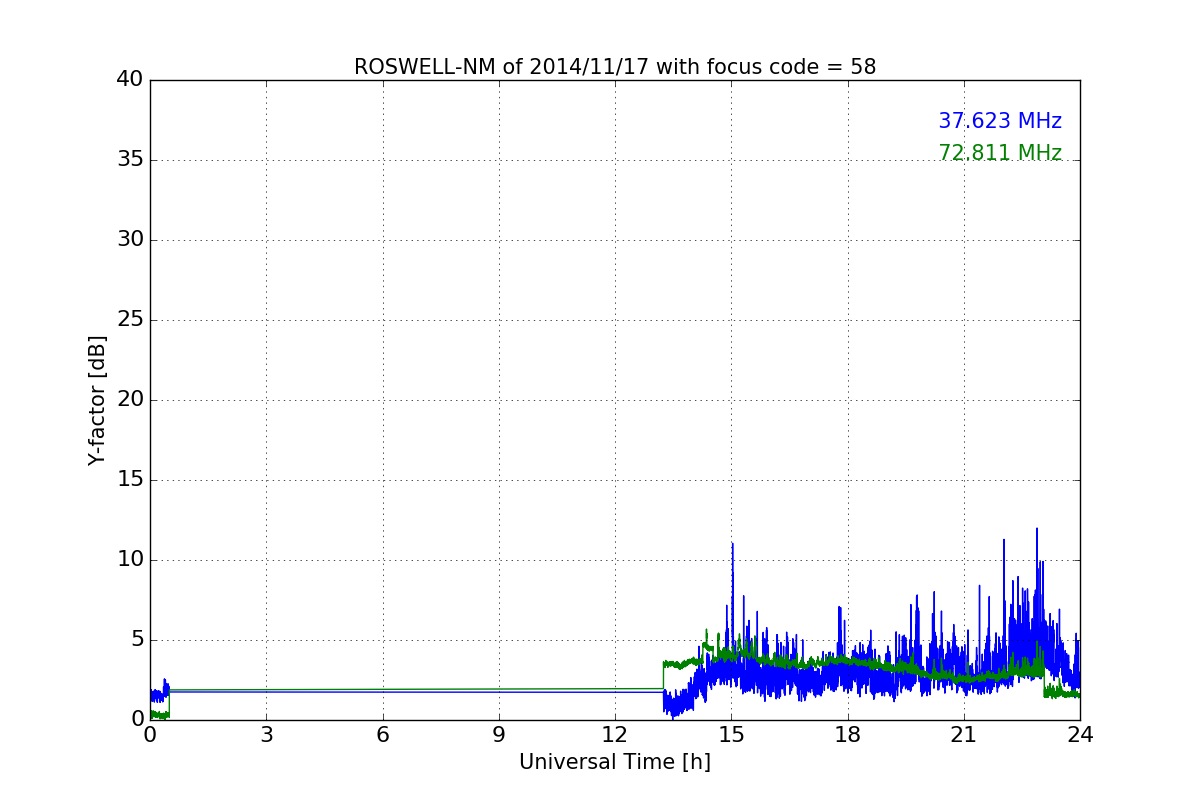This screenshot has width=1200, height=800.
Task: Click the y-axis tick label '25'
Action: coord(130,320)
